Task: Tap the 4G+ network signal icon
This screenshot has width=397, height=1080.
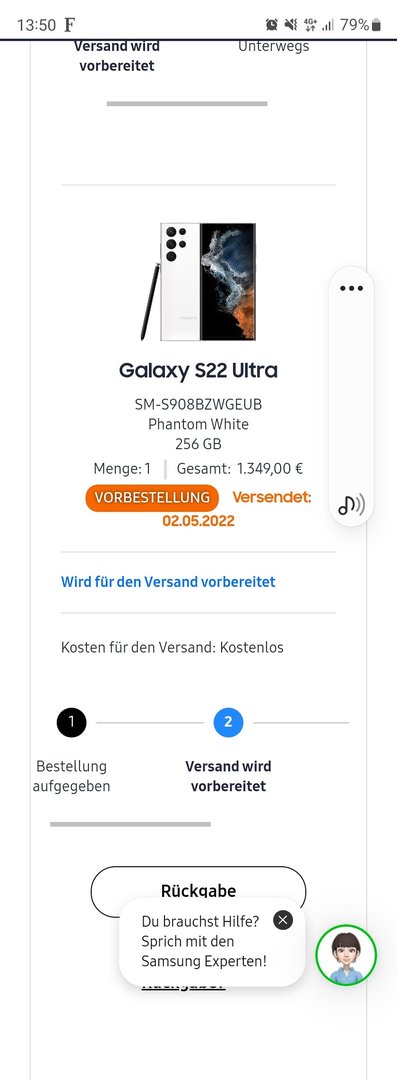Action: click(310, 25)
